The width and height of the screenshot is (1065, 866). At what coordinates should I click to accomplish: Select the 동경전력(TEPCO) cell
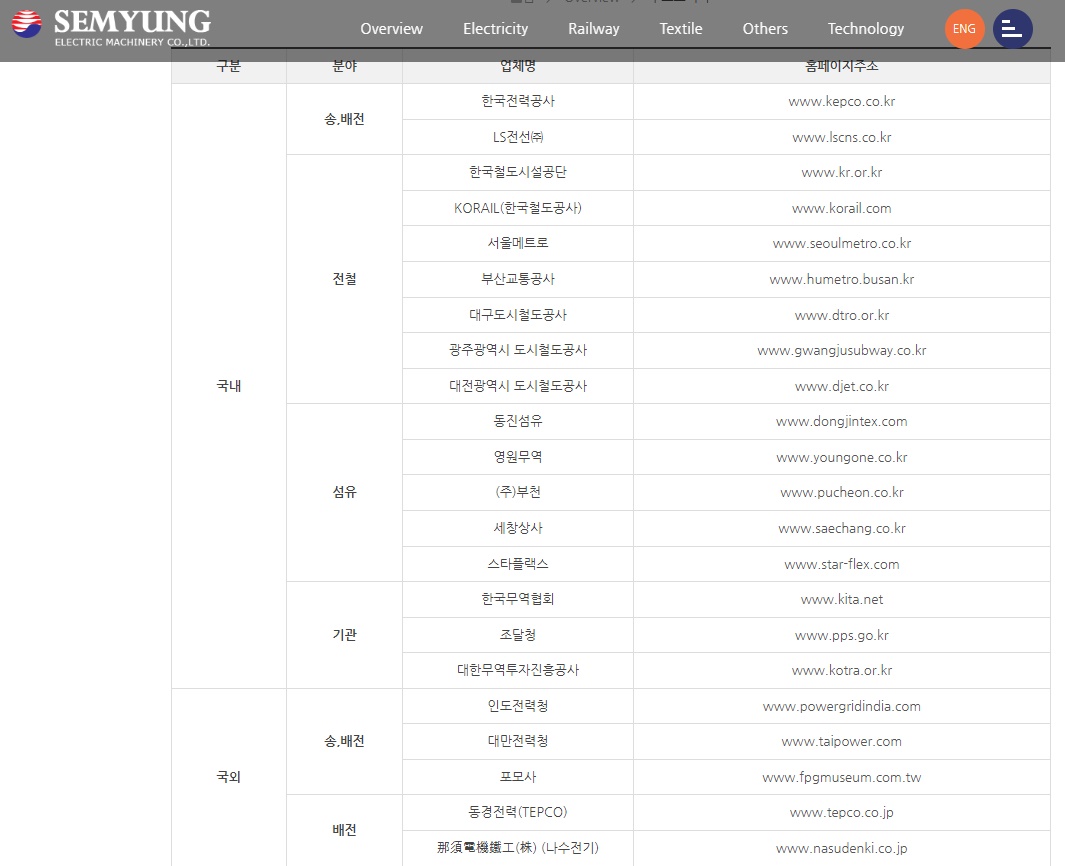518,812
